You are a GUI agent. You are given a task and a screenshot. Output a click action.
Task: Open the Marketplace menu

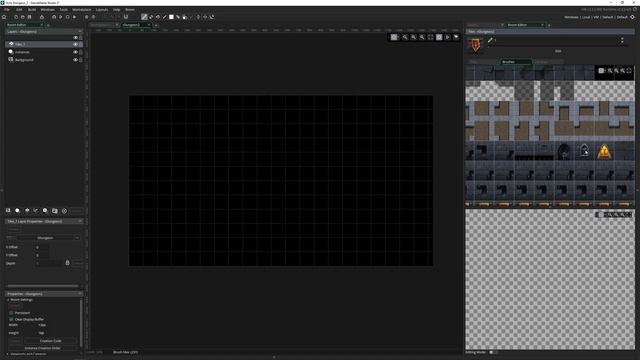(82, 9)
